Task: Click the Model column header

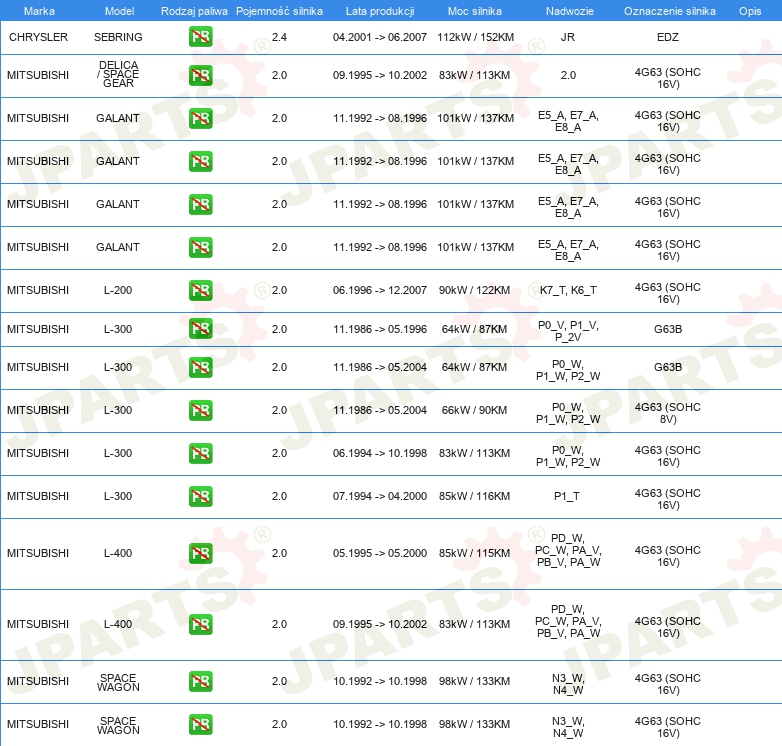Action: pos(118,11)
